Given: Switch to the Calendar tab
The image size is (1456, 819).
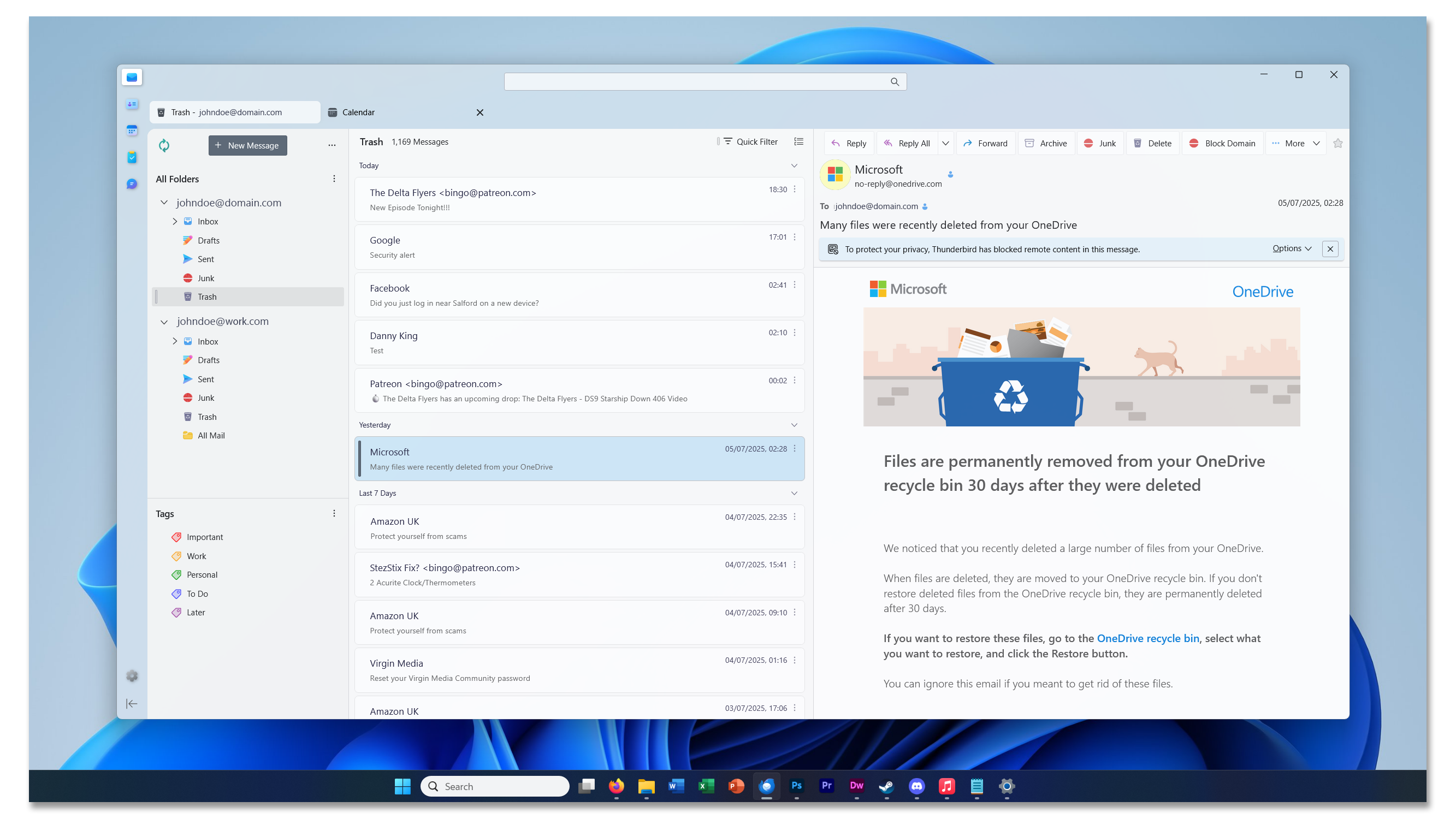Looking at the screenshot, I should pos(358,112).
